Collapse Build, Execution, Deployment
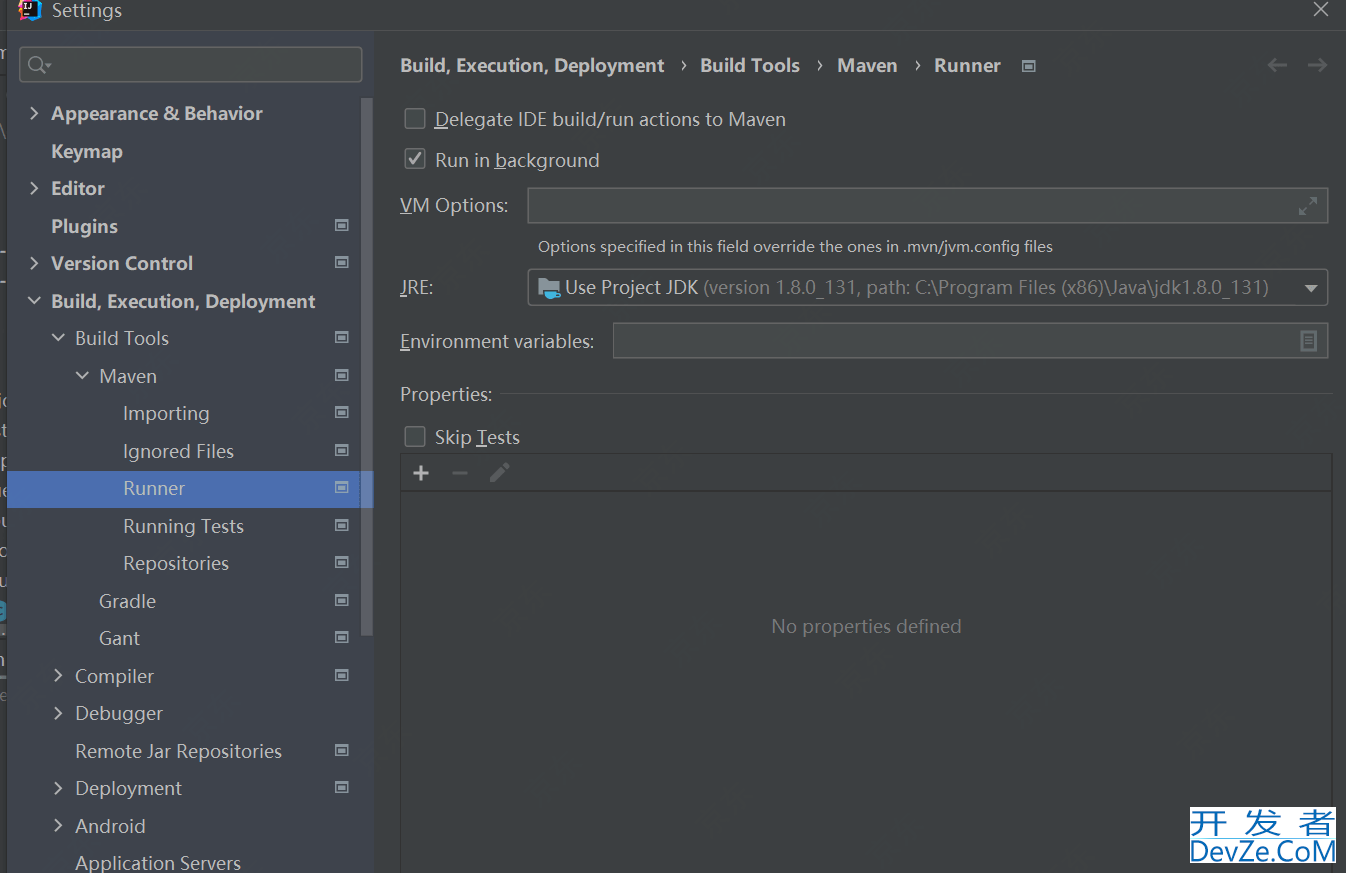1346x873 pixels. coord(34,301)
